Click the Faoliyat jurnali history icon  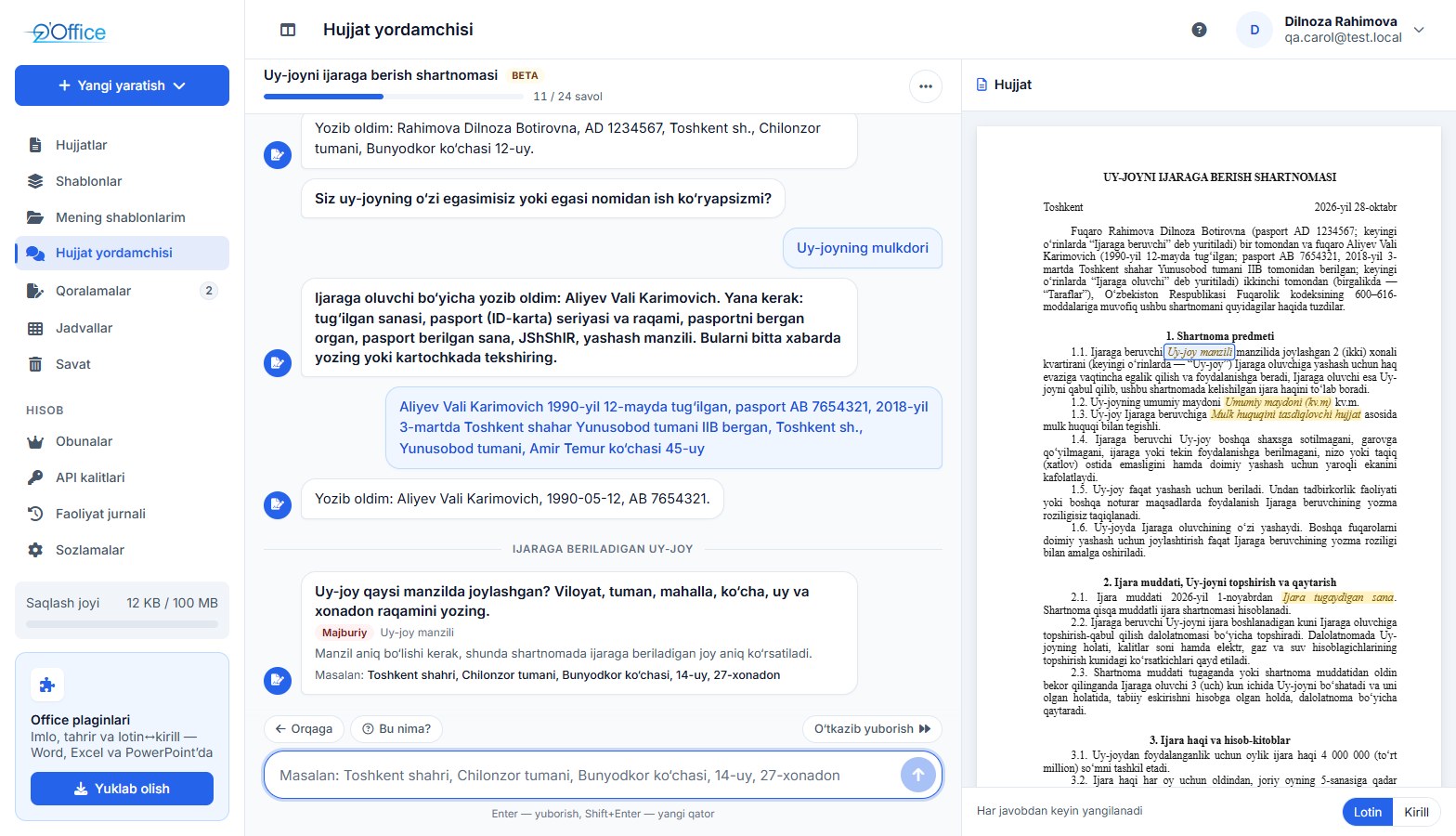click(x=35, y=514)
